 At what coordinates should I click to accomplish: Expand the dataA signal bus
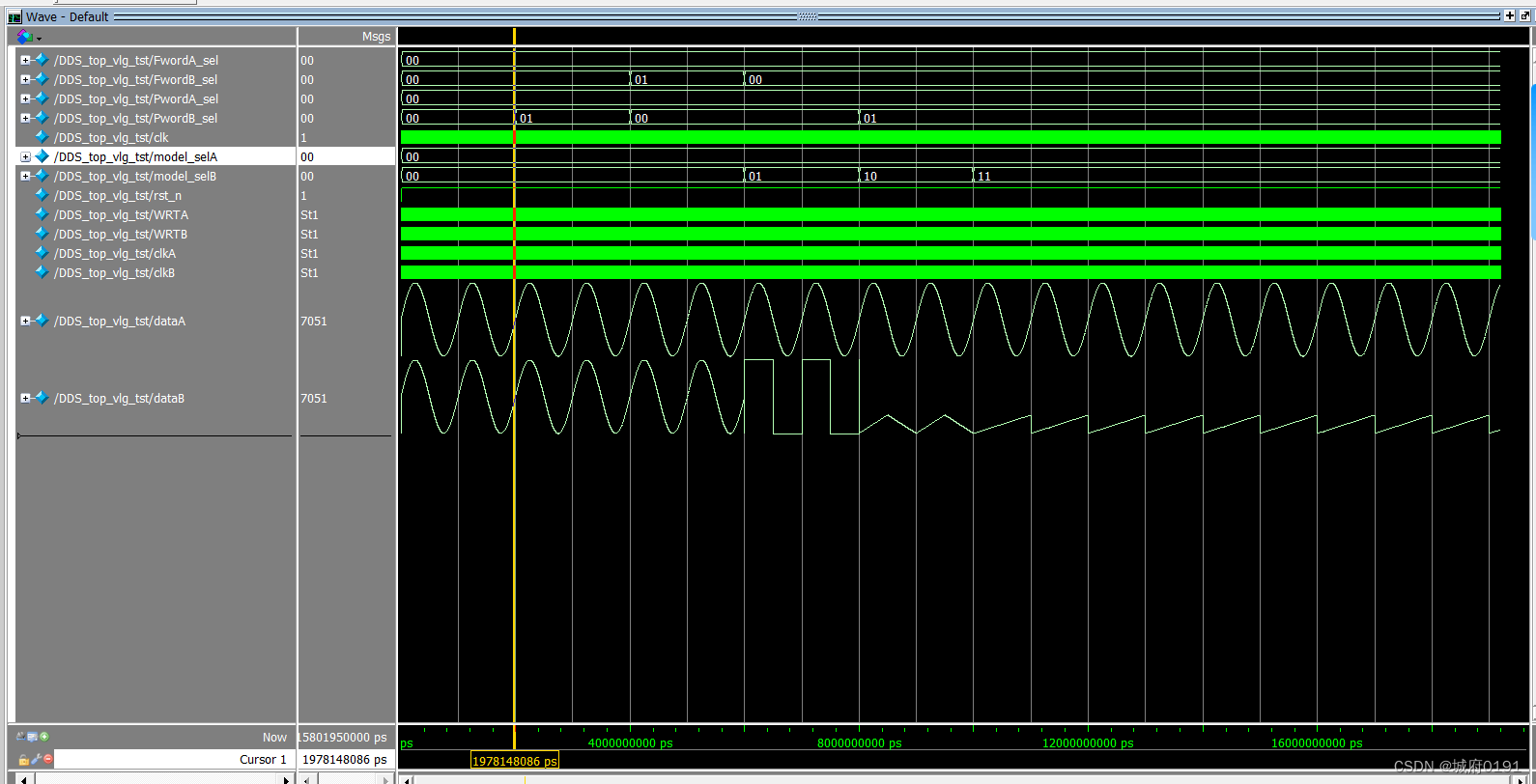pyautogui.click(x=25, y=321)
